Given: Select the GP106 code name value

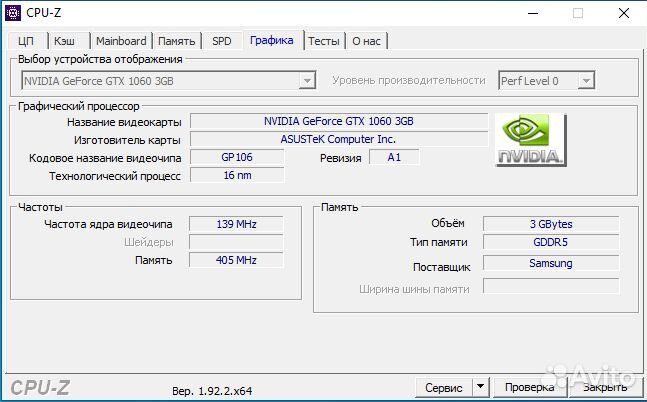Looking at the screenshot, I should point(237,157).
